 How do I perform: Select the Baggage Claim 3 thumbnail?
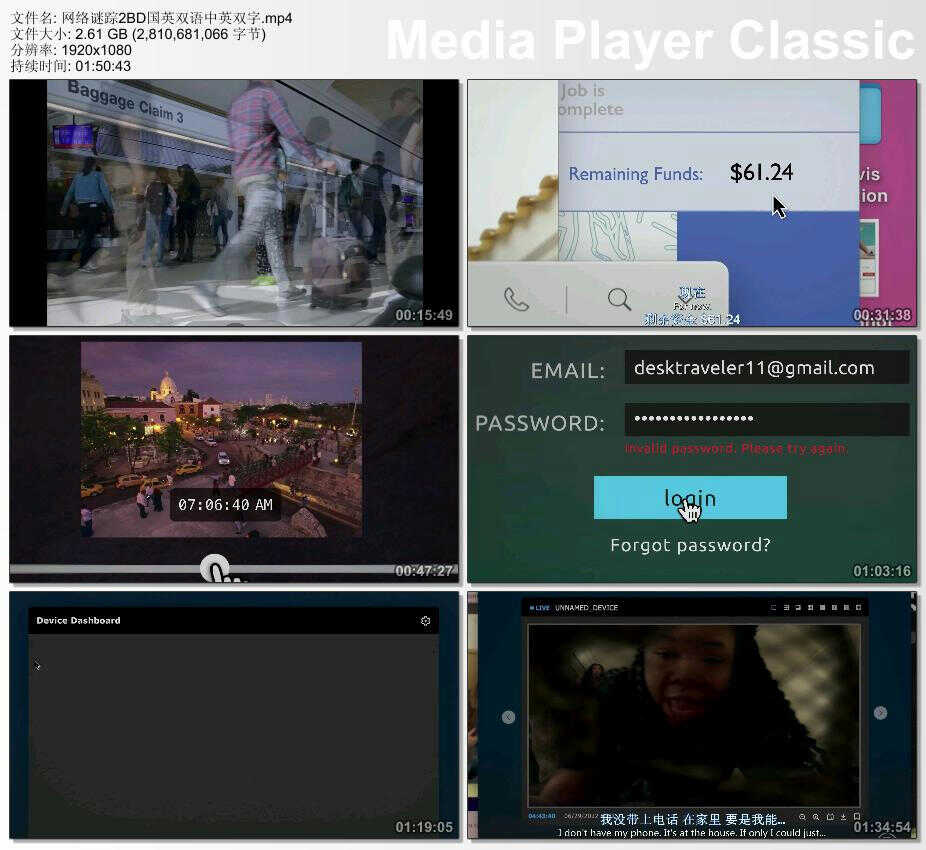coord(234,203)
